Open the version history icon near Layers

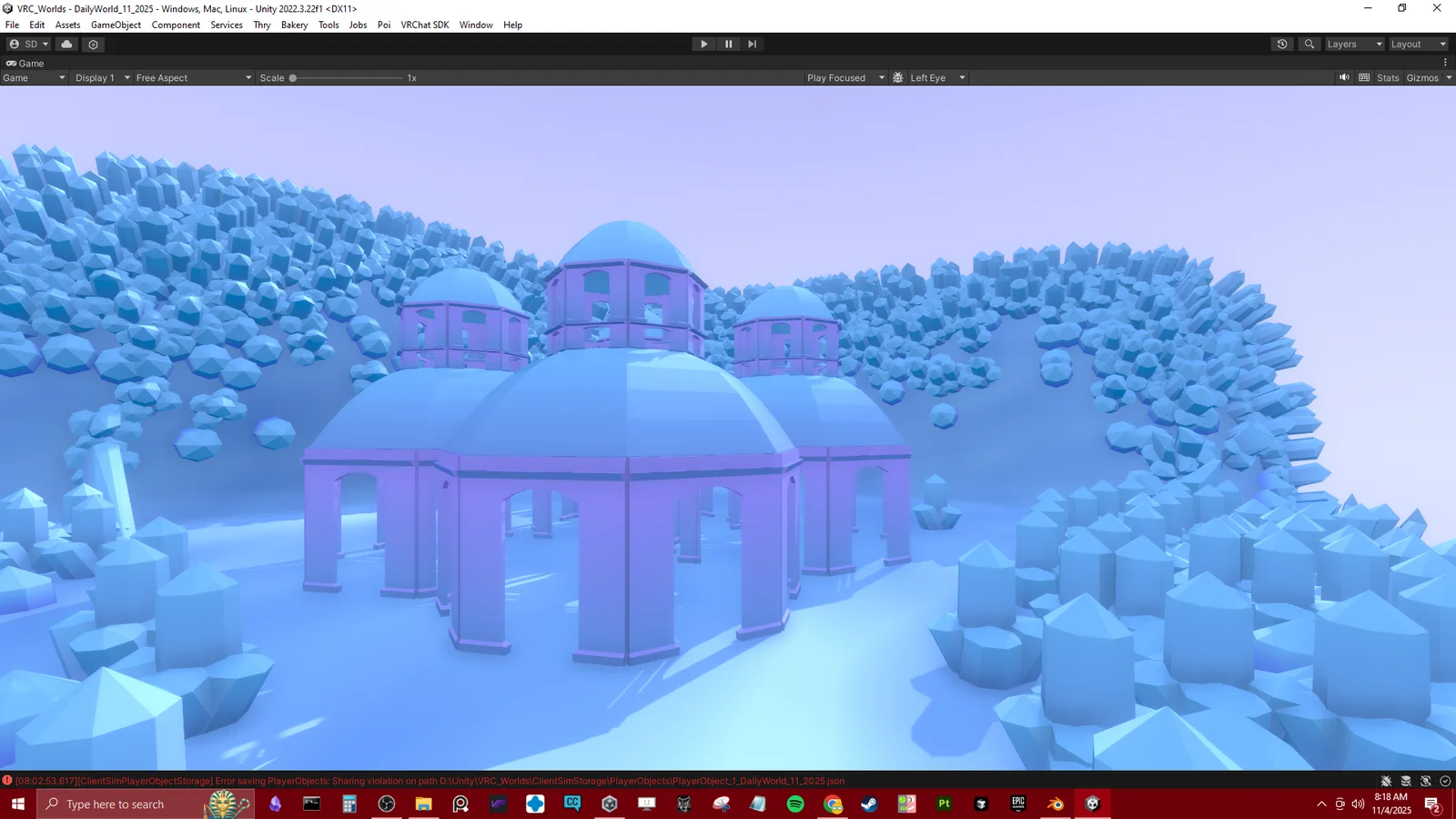[1281, 44]
